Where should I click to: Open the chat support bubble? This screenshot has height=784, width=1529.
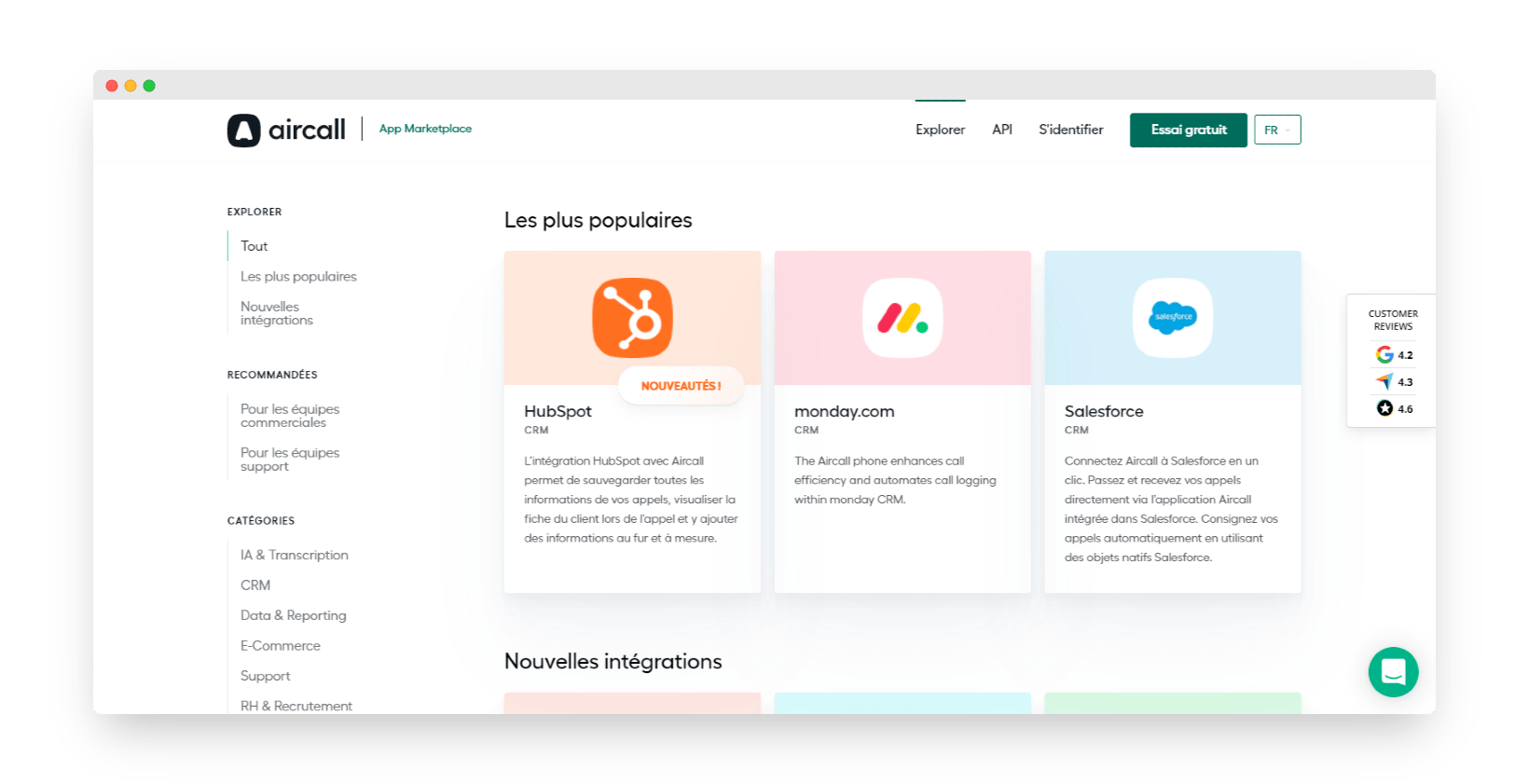coord(1393,672)
